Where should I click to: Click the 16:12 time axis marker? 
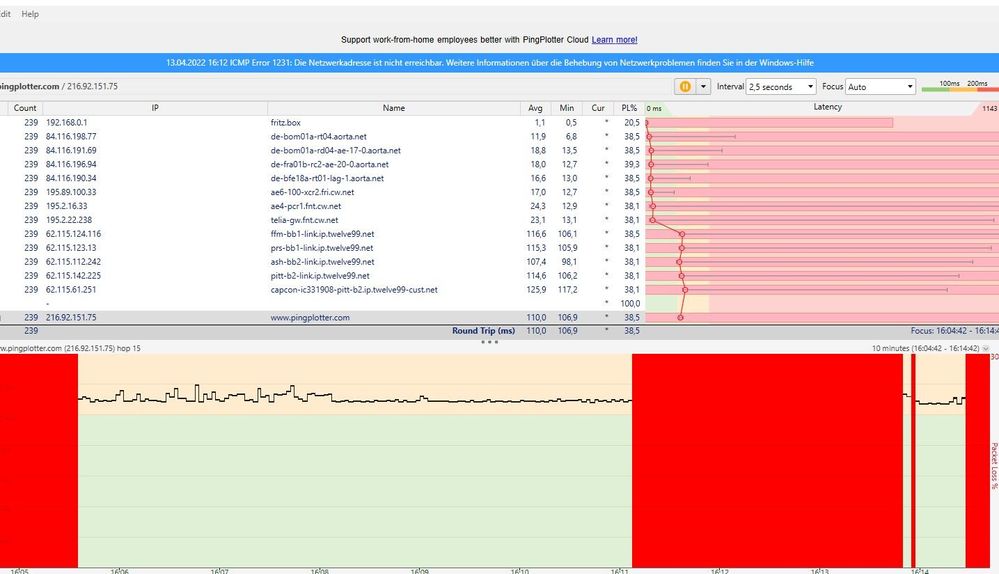[719, 571]
